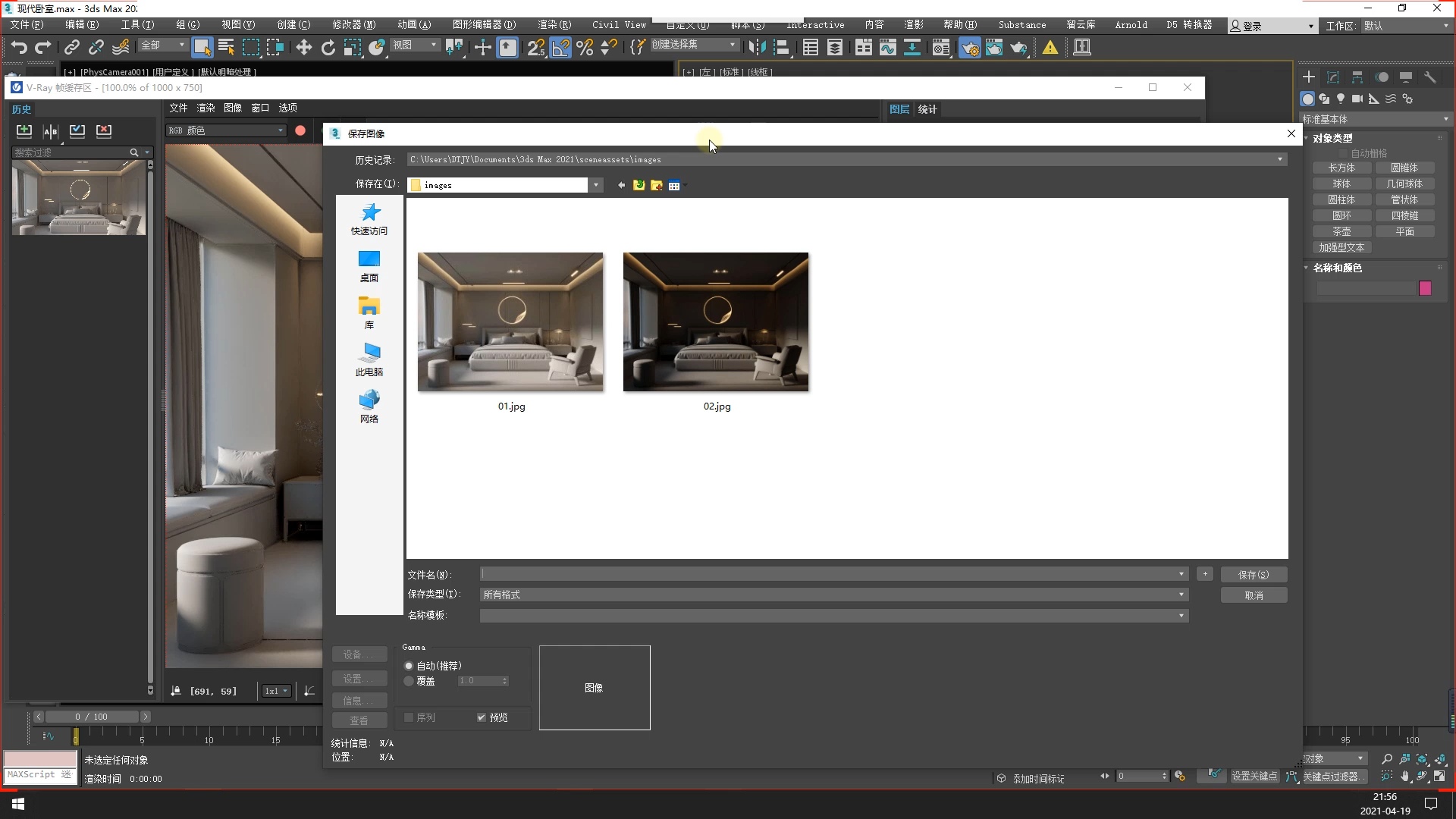Click the red record circle in VFB

coord(300,130)
